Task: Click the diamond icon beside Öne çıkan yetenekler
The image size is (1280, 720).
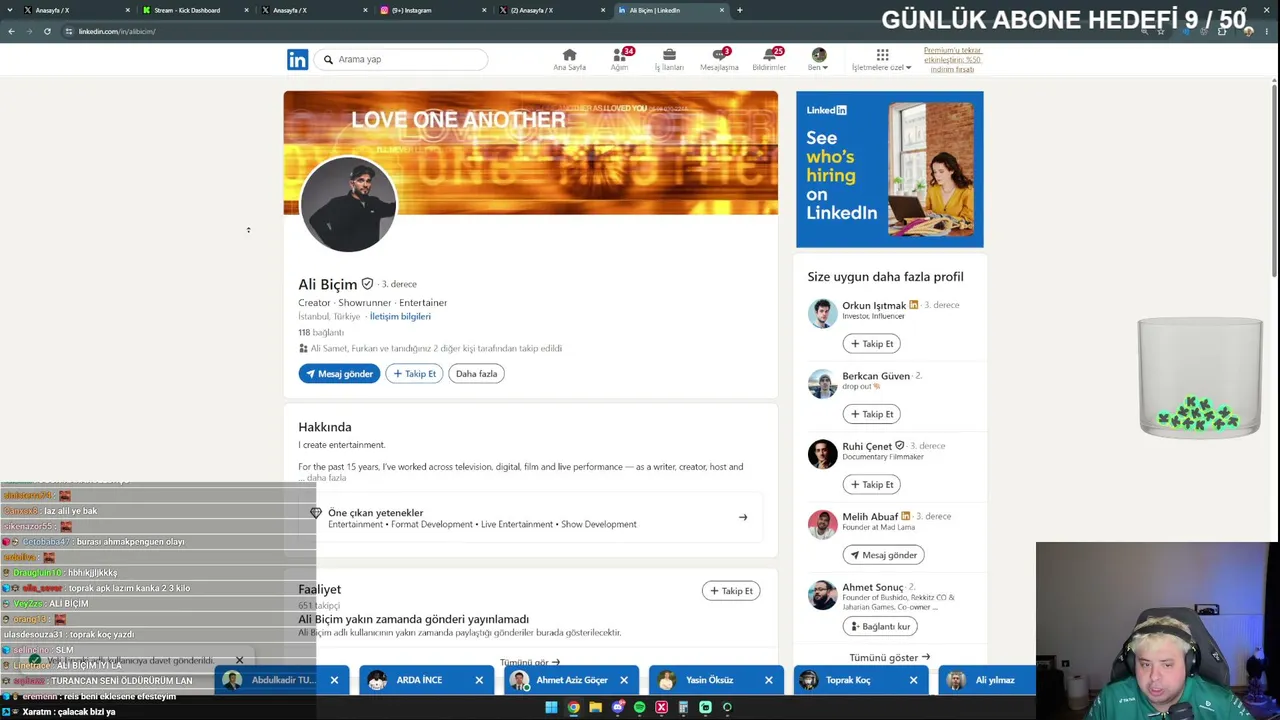Action: tap(316, 514)
